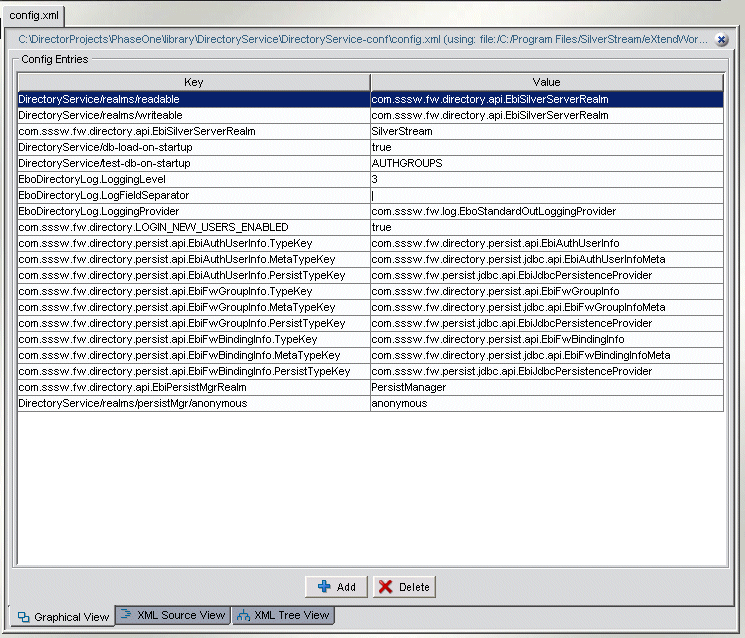Select the EbiFwBindingInfo.TypeKey key
The width and height of the screenshot is (745, 638).
[x=194, y=339]
